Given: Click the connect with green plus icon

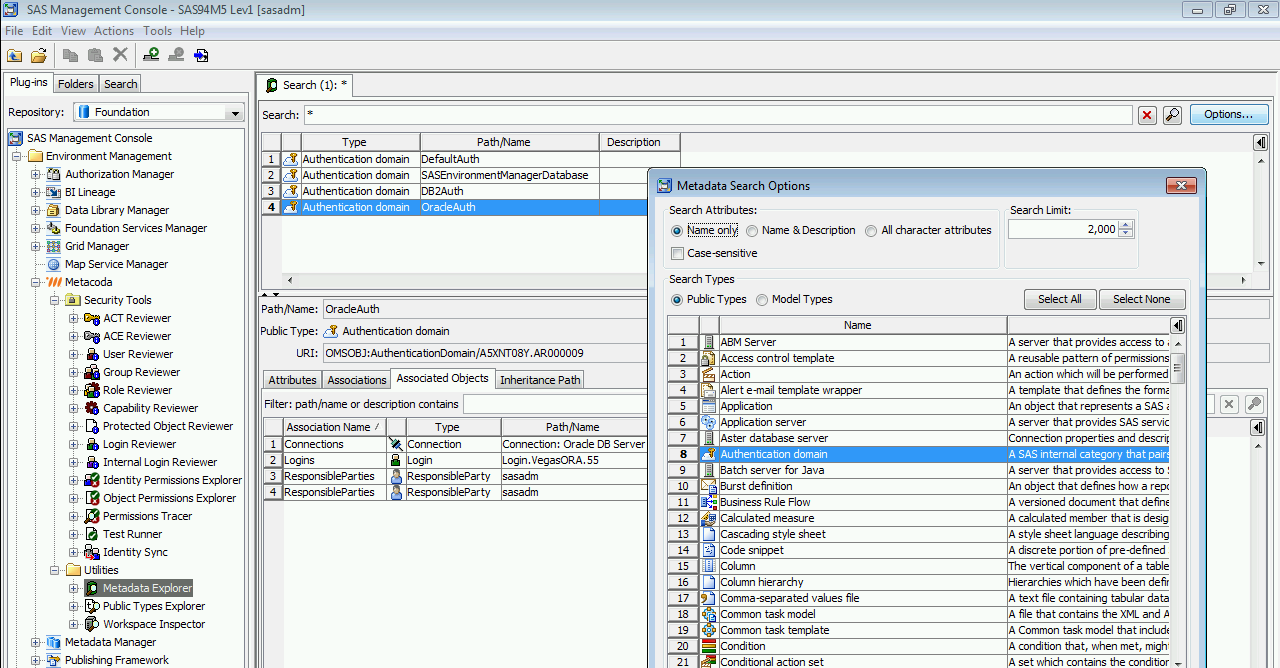Looking at the screenshot, I should pos(151,55).
